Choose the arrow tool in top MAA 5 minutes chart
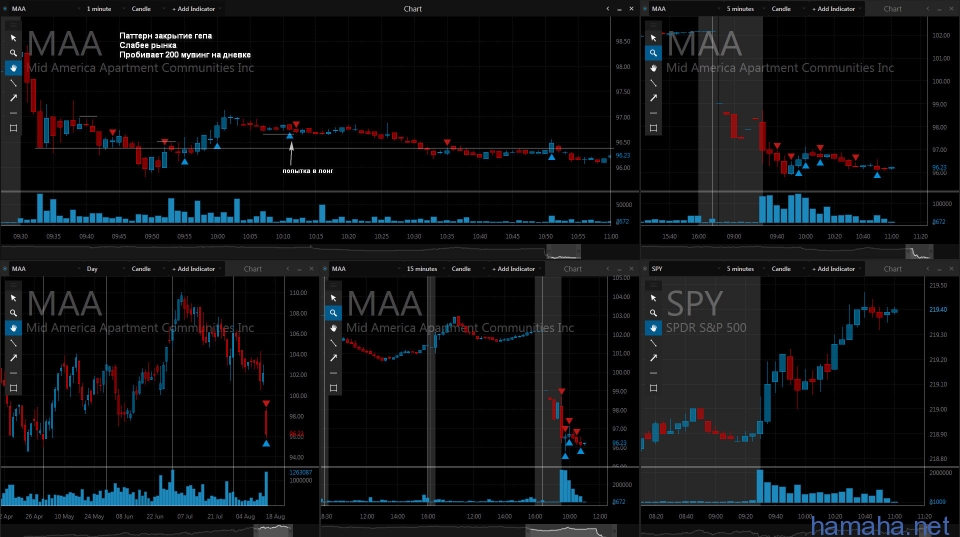This screenshot has width=960, height=537. [x=653, y=98]
